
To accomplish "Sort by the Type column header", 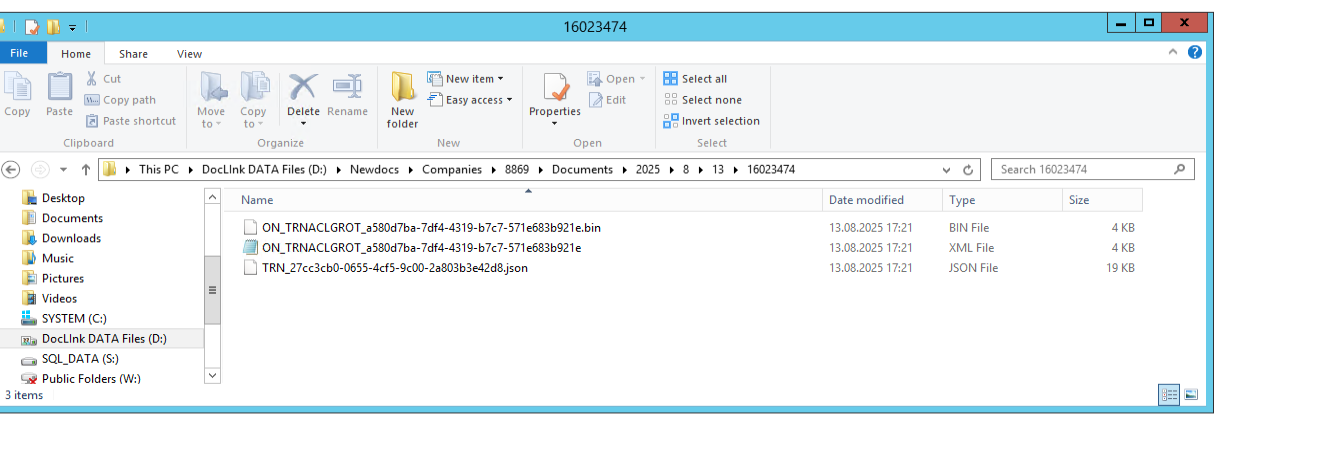I will (x=1002, y=200).
